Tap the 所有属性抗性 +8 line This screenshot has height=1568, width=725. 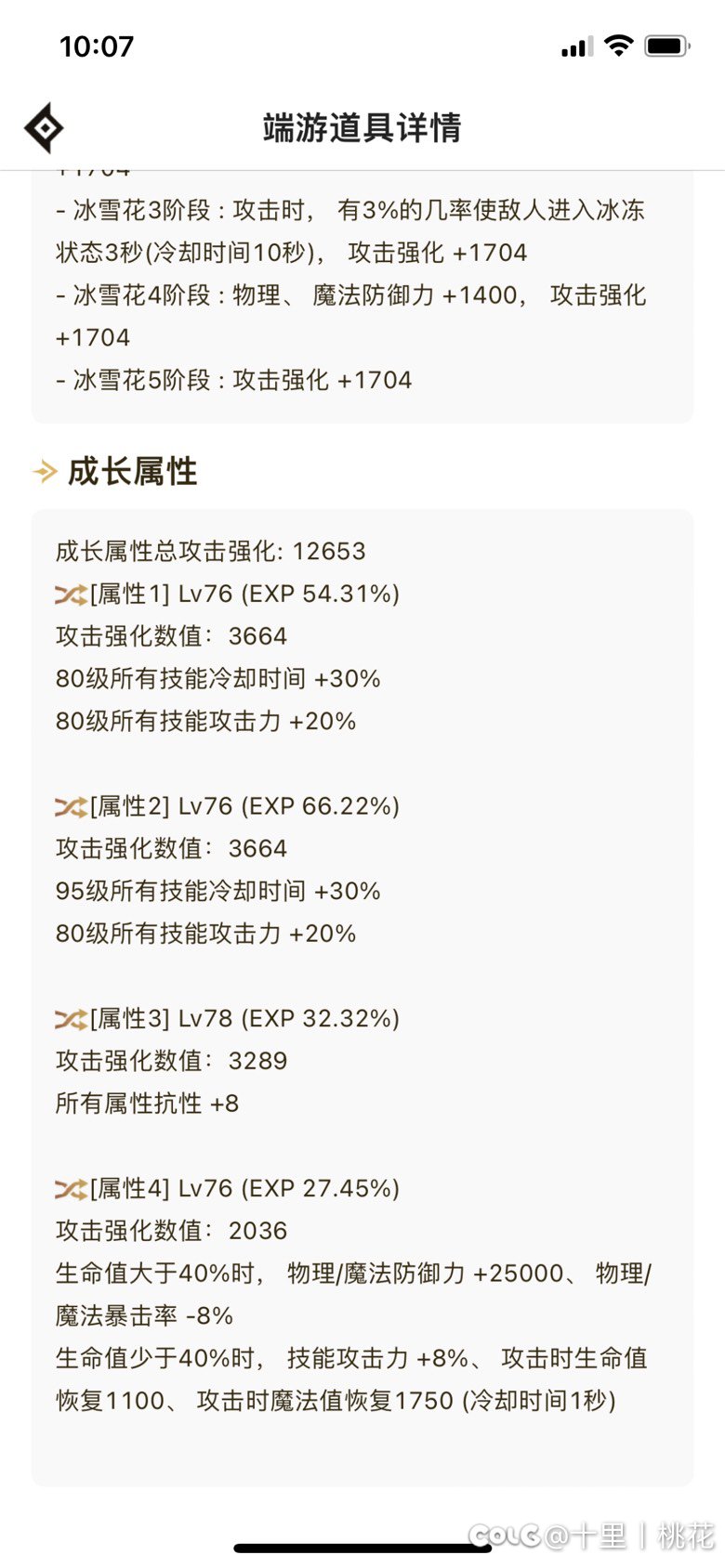point(148,1104)
